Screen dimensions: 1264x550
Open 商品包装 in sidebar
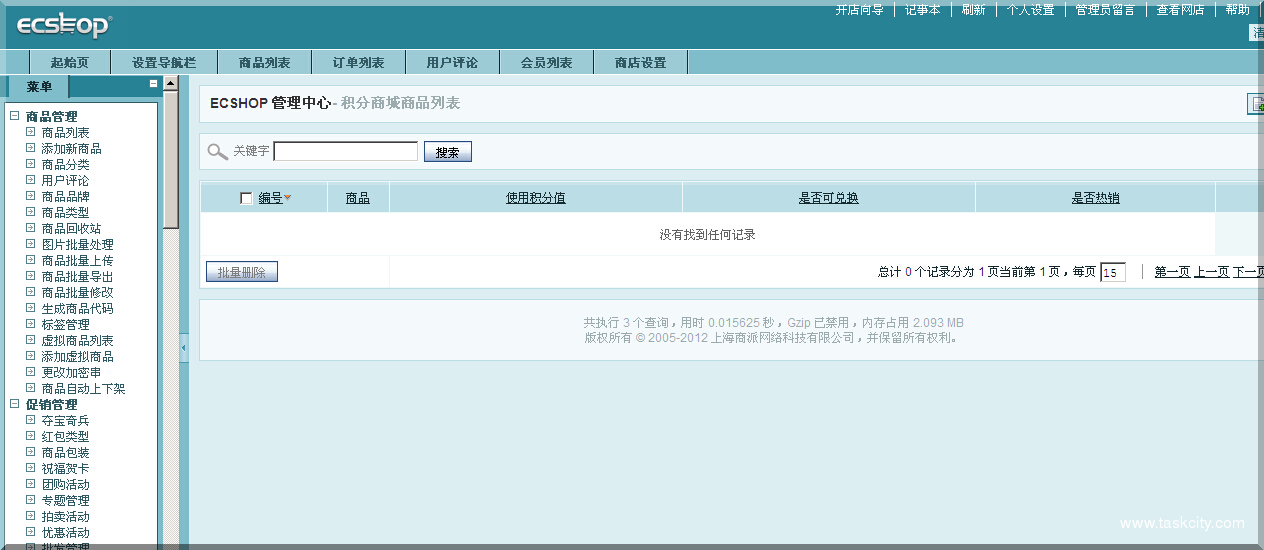[65, 452]
